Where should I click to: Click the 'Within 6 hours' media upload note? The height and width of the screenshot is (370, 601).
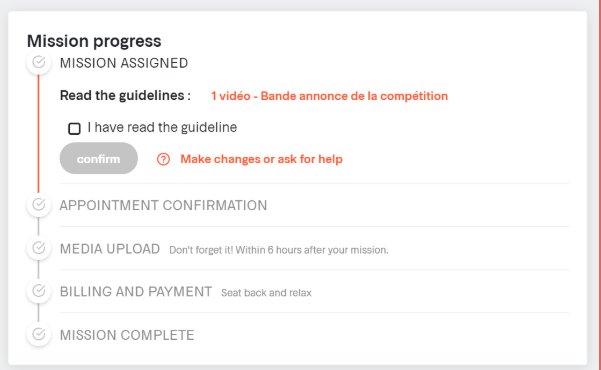(x=279, y=250)
